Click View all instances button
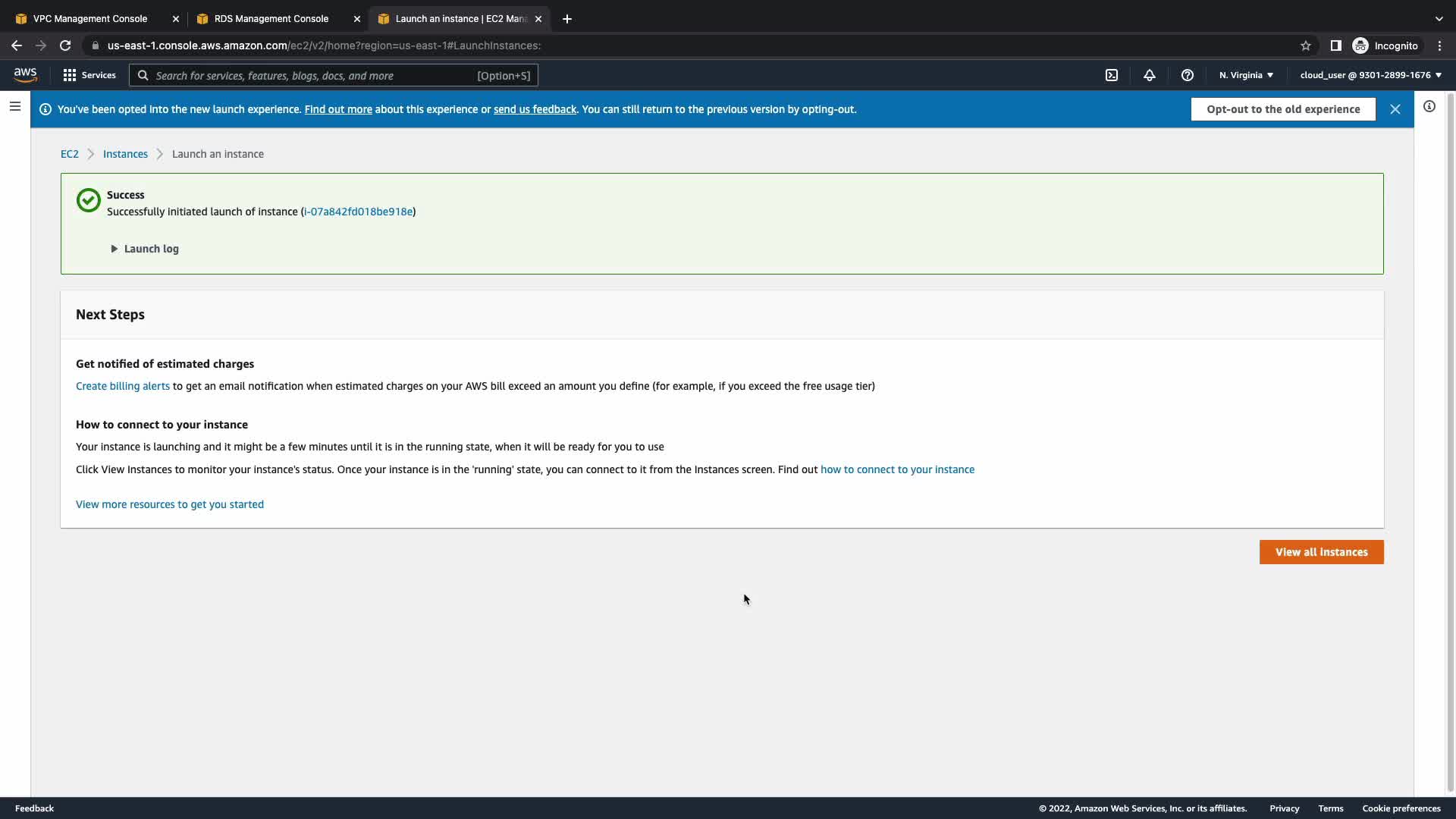 pyautogui.click(x=1321, y=552)
